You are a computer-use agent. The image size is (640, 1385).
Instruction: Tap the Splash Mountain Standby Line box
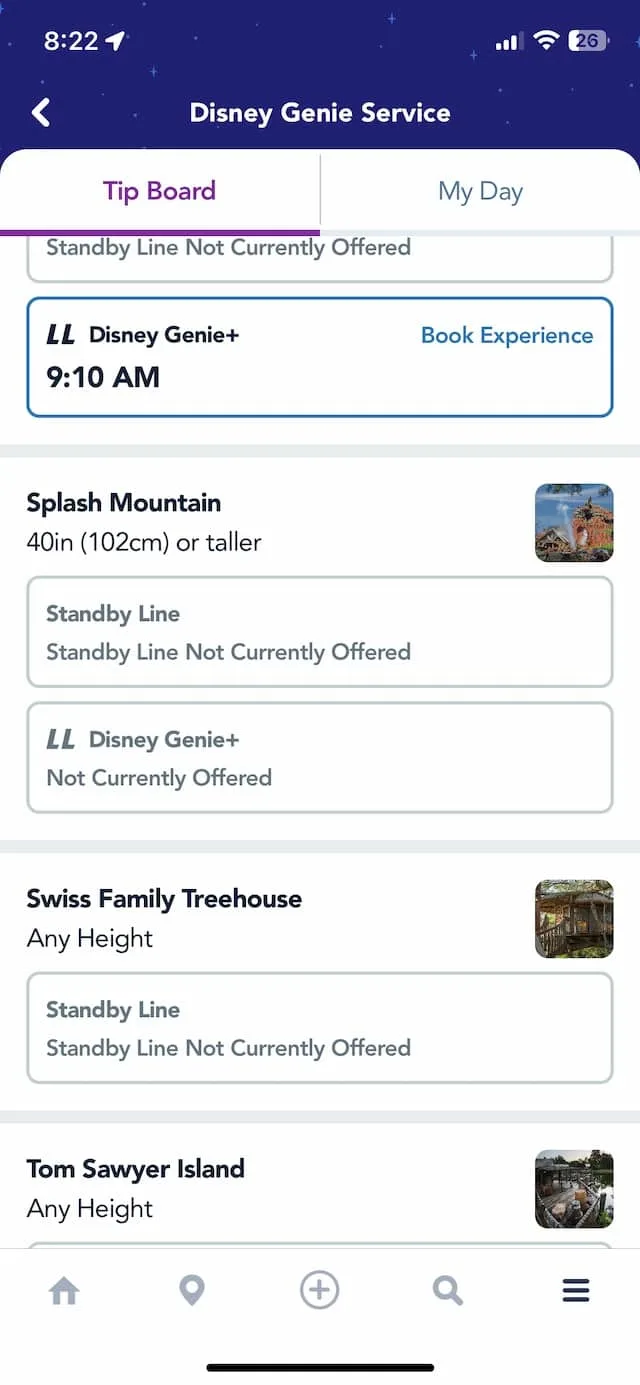(x=320, y=632)
